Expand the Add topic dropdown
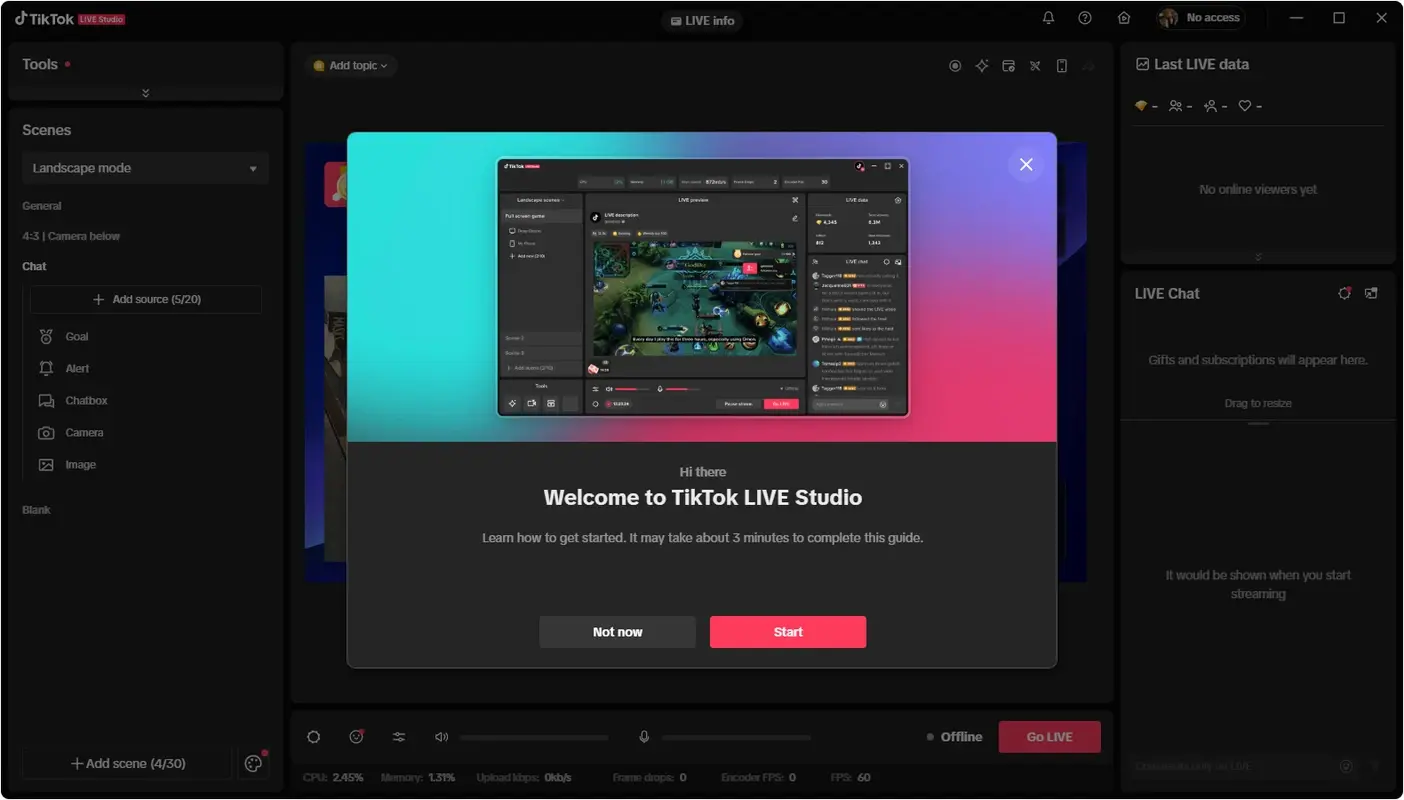Viewport: 1404px width, 800px height. click(351, 65)
